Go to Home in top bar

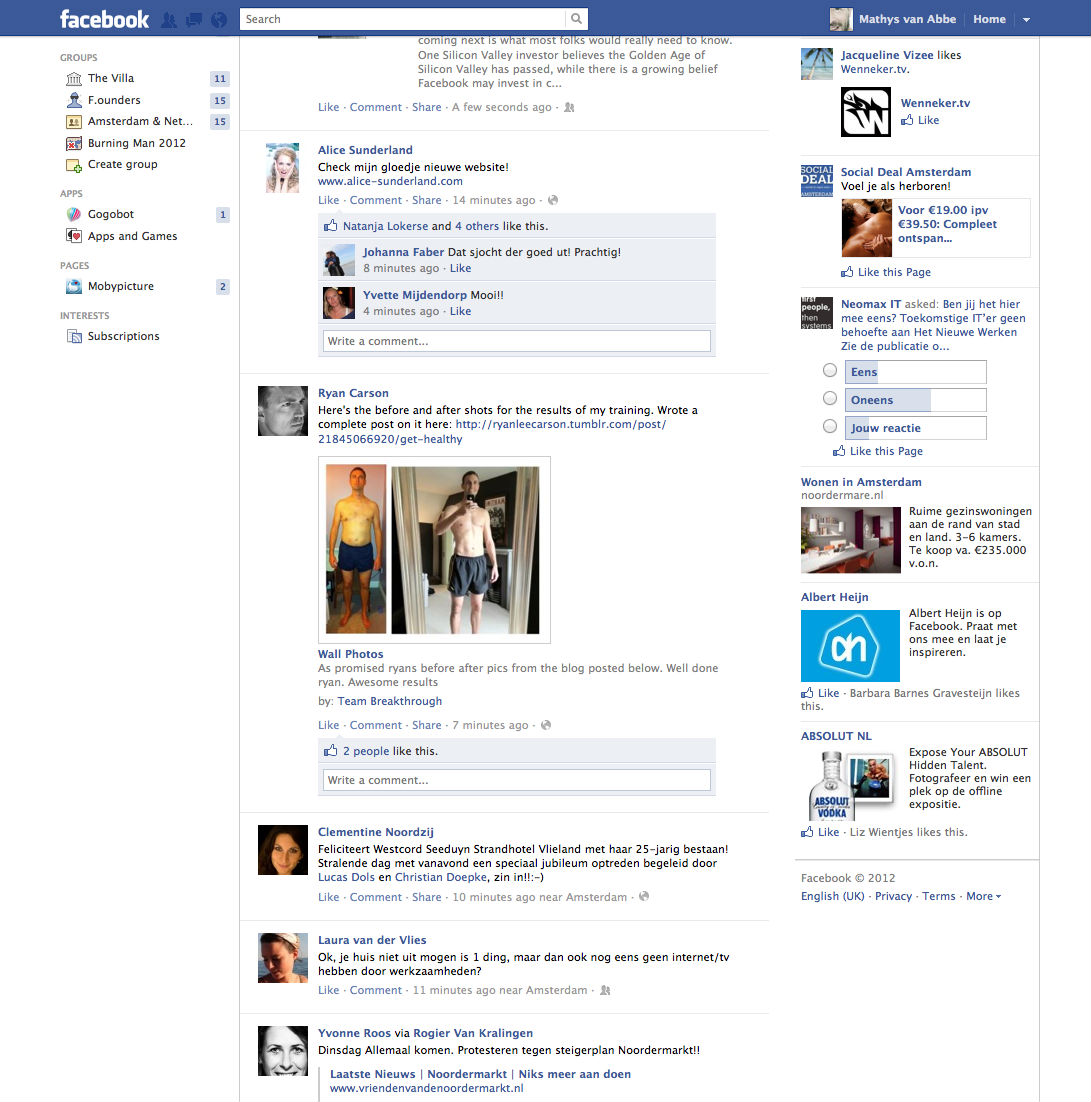[x=989, y=19]
